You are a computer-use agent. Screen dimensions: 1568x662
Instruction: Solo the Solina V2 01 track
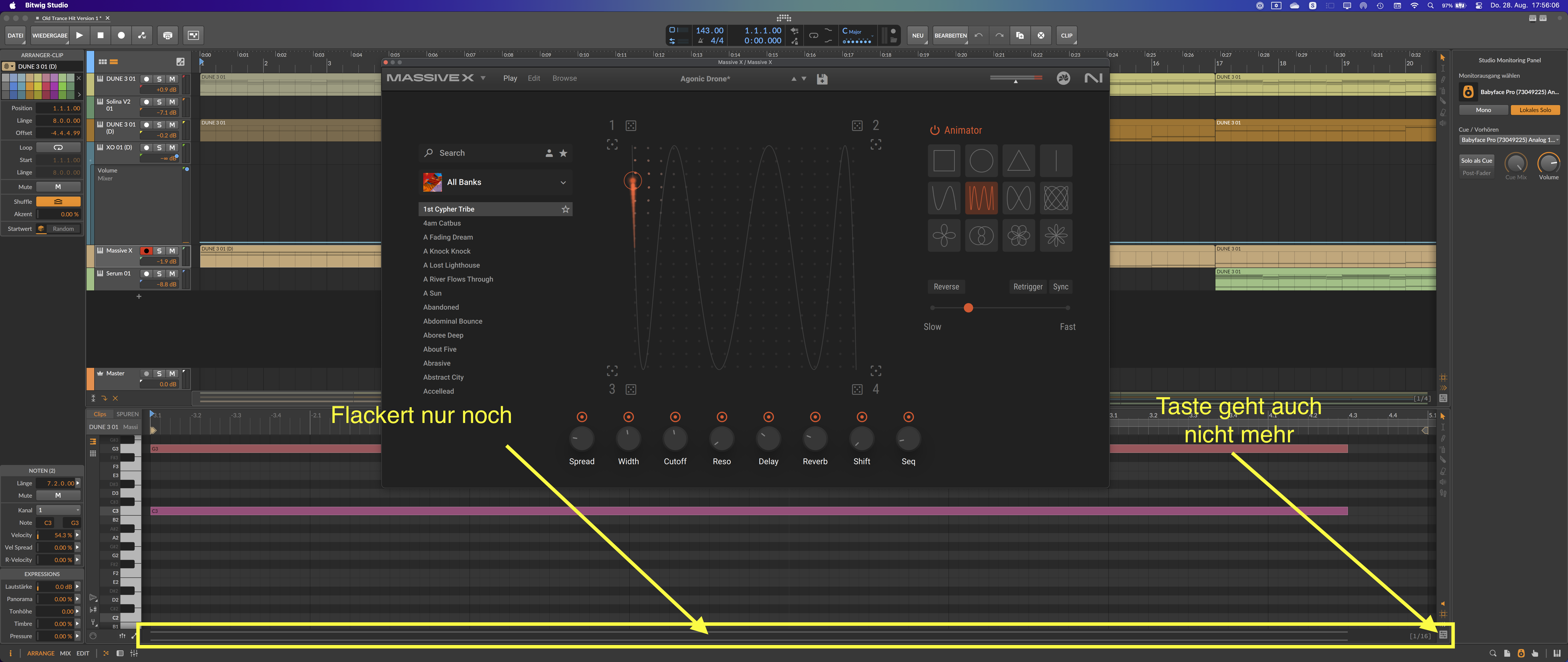pos(159,102)
